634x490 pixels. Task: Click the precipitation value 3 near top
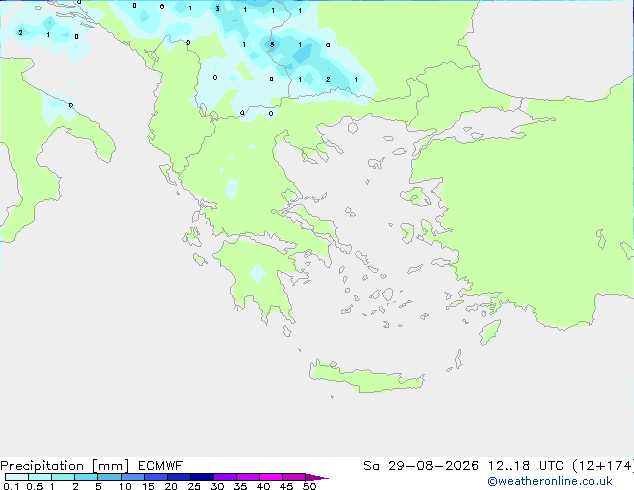coord(218,8)
